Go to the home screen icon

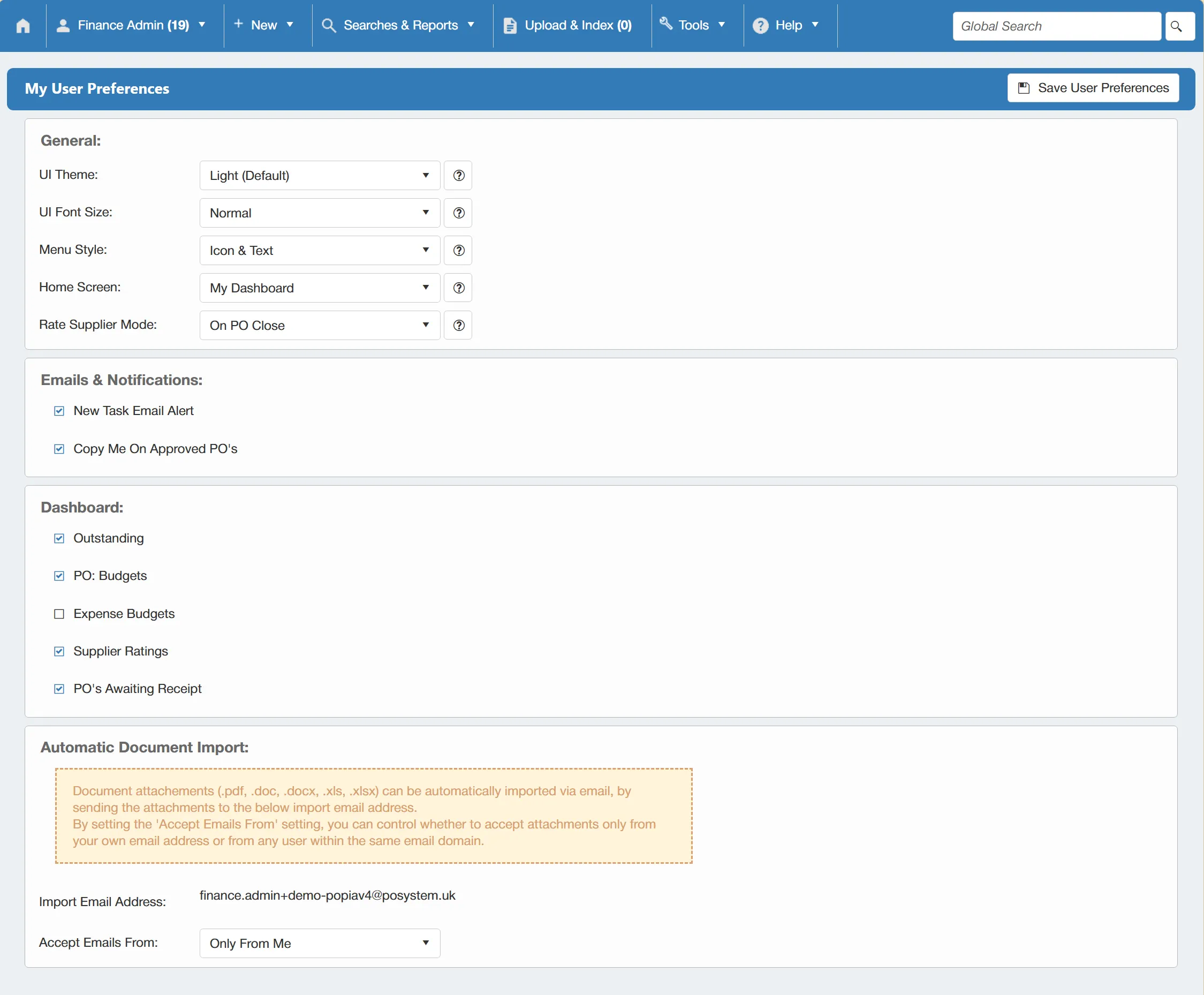coord(23,26)
